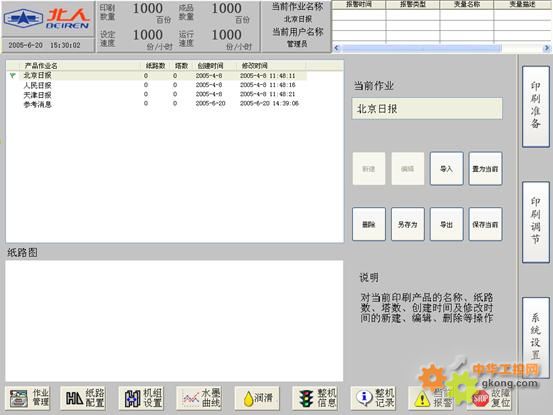Click the 置为当前 button
Screen dimensions: 553x415
485,169
